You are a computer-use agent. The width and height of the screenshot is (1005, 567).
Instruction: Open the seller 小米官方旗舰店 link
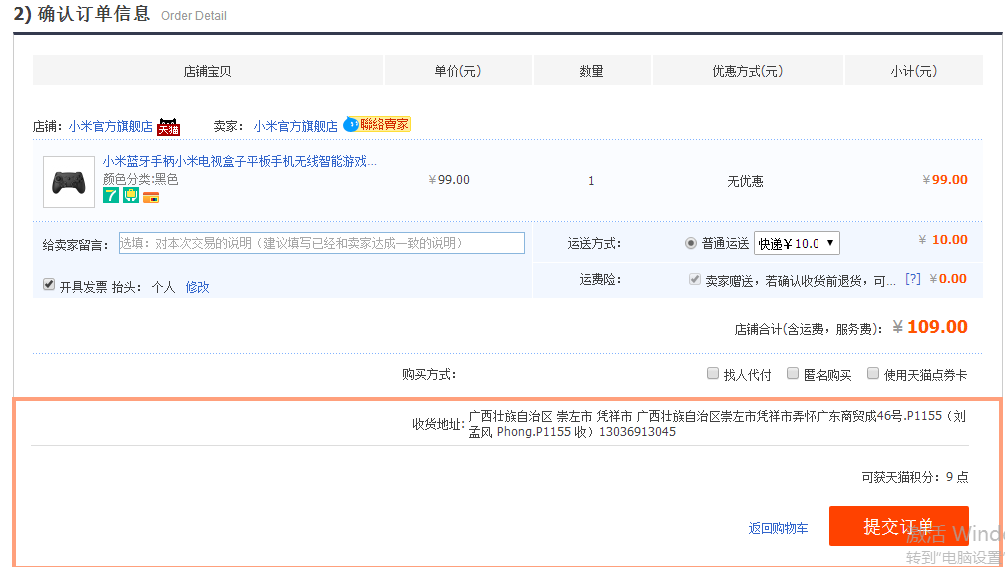[x=295, y=126]
